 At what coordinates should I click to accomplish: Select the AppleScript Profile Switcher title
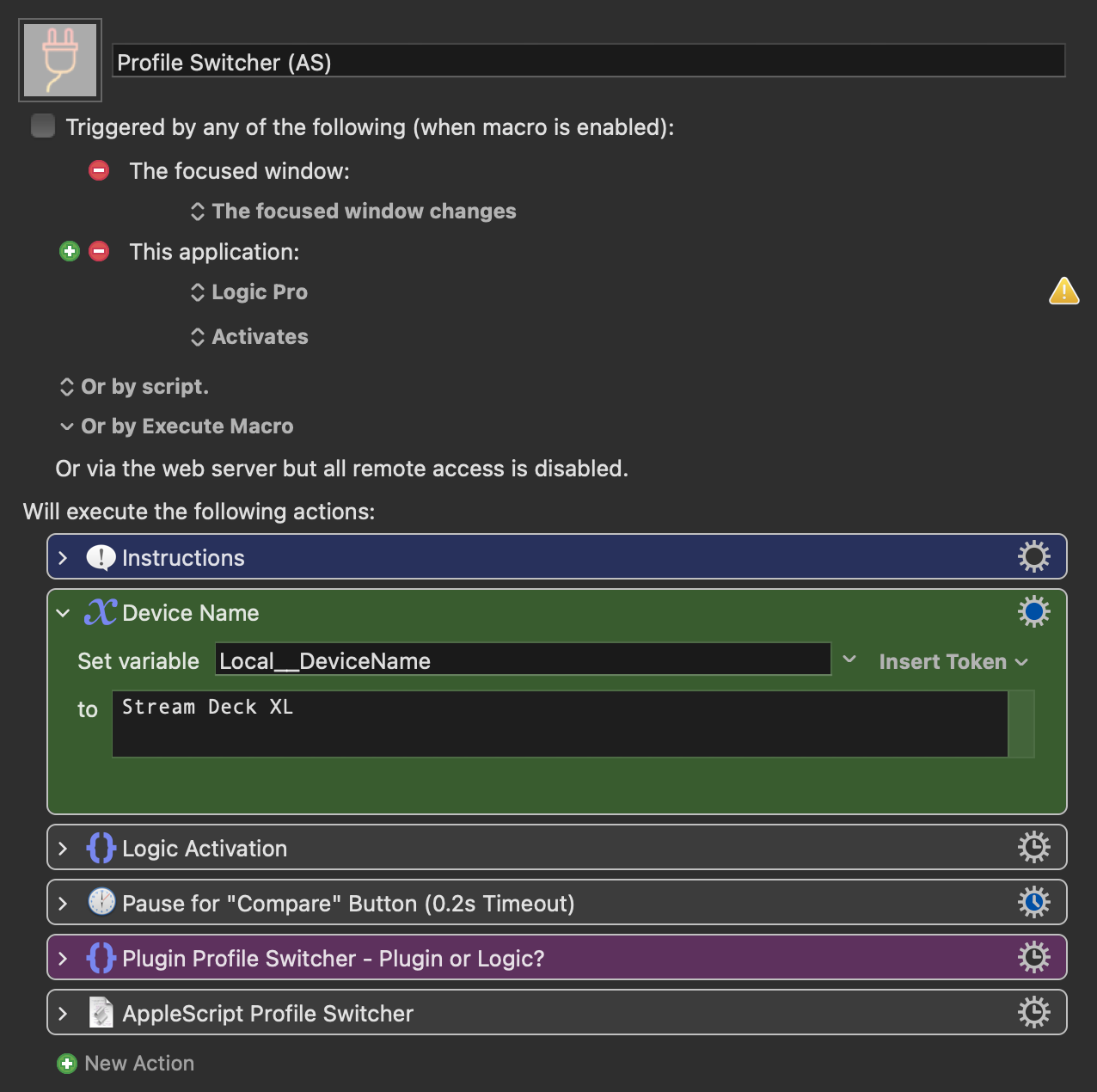point(267,1014)
